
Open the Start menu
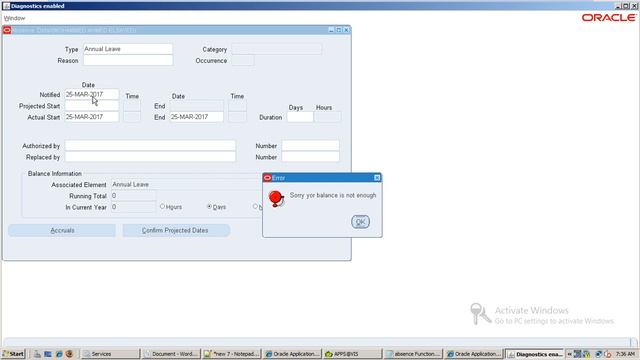click(13, 354)
